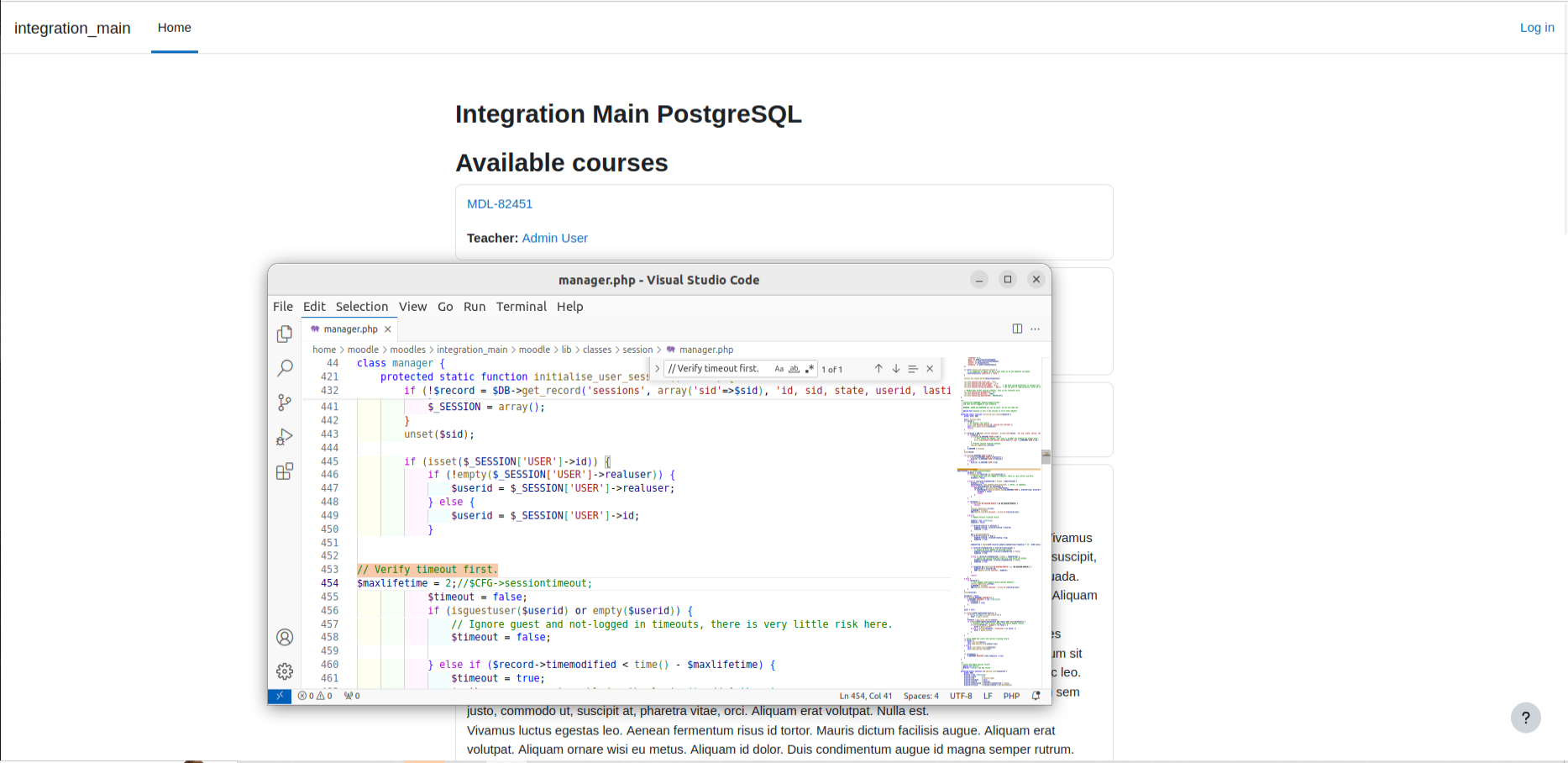Split the editor to the right

(x=1017, y=329)
